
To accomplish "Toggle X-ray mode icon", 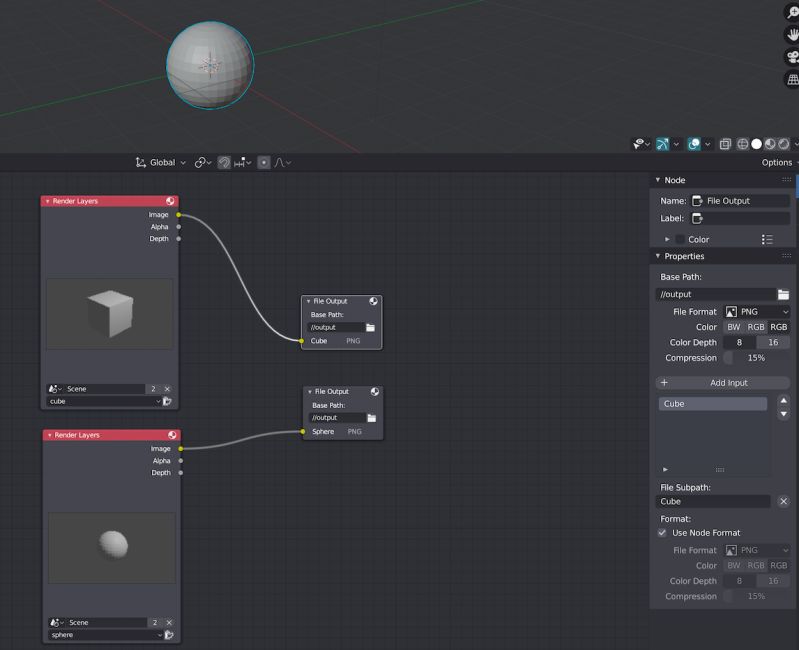I will [725, 144].
